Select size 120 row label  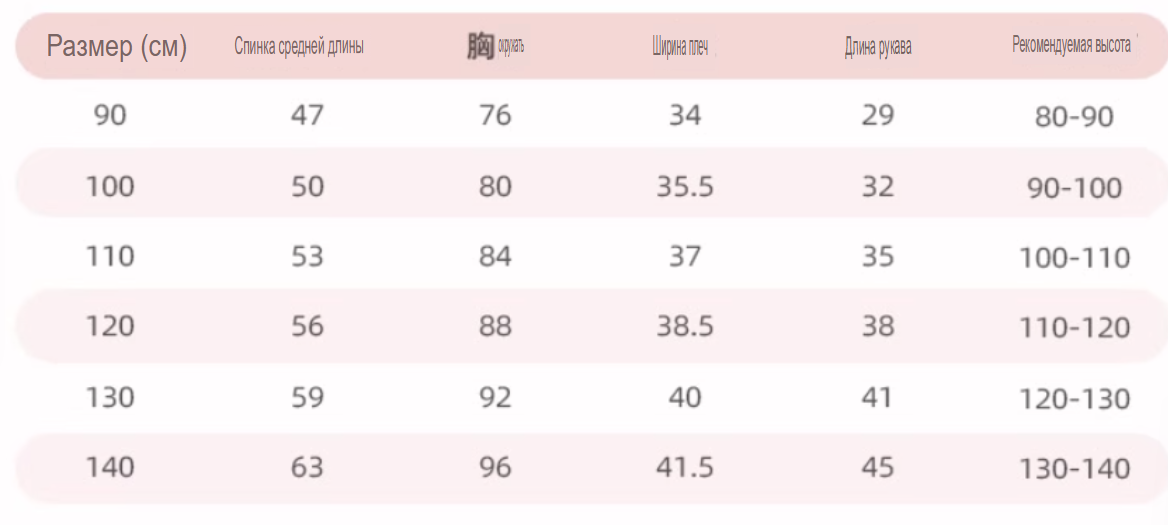110,327
